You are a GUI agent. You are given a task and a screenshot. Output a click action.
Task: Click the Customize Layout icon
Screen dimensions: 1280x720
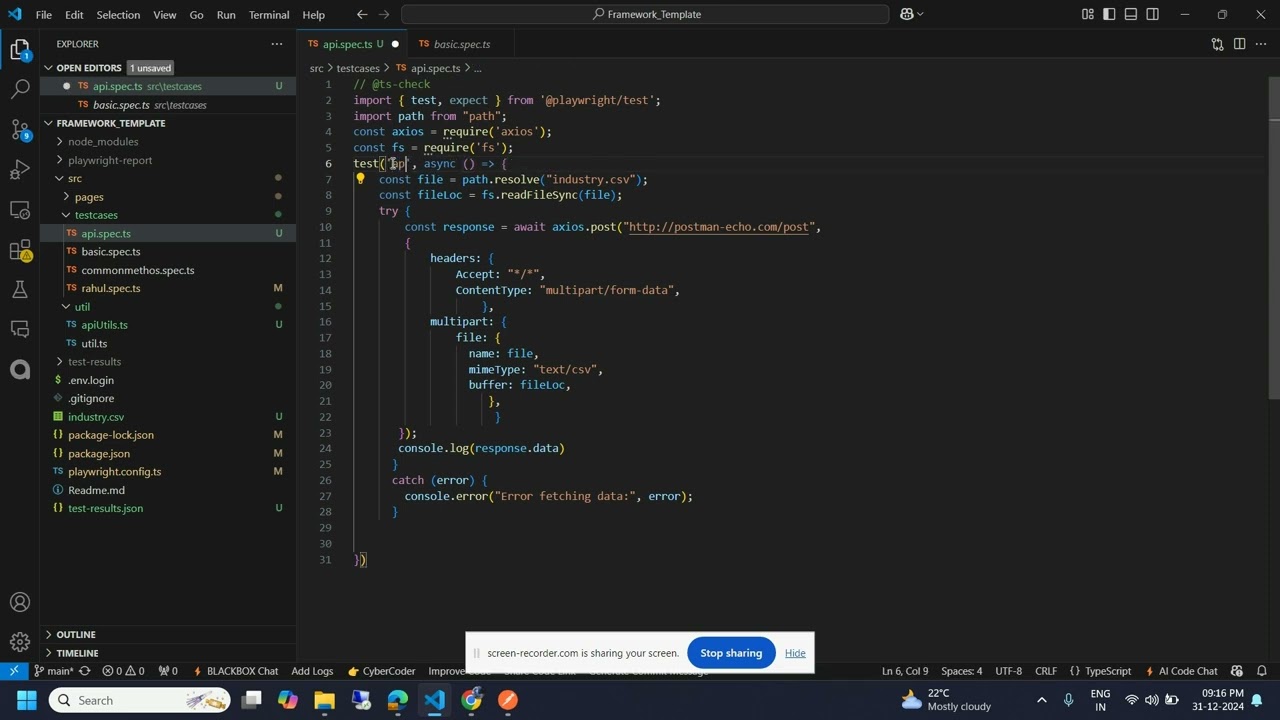click(x=1087, y=14)
